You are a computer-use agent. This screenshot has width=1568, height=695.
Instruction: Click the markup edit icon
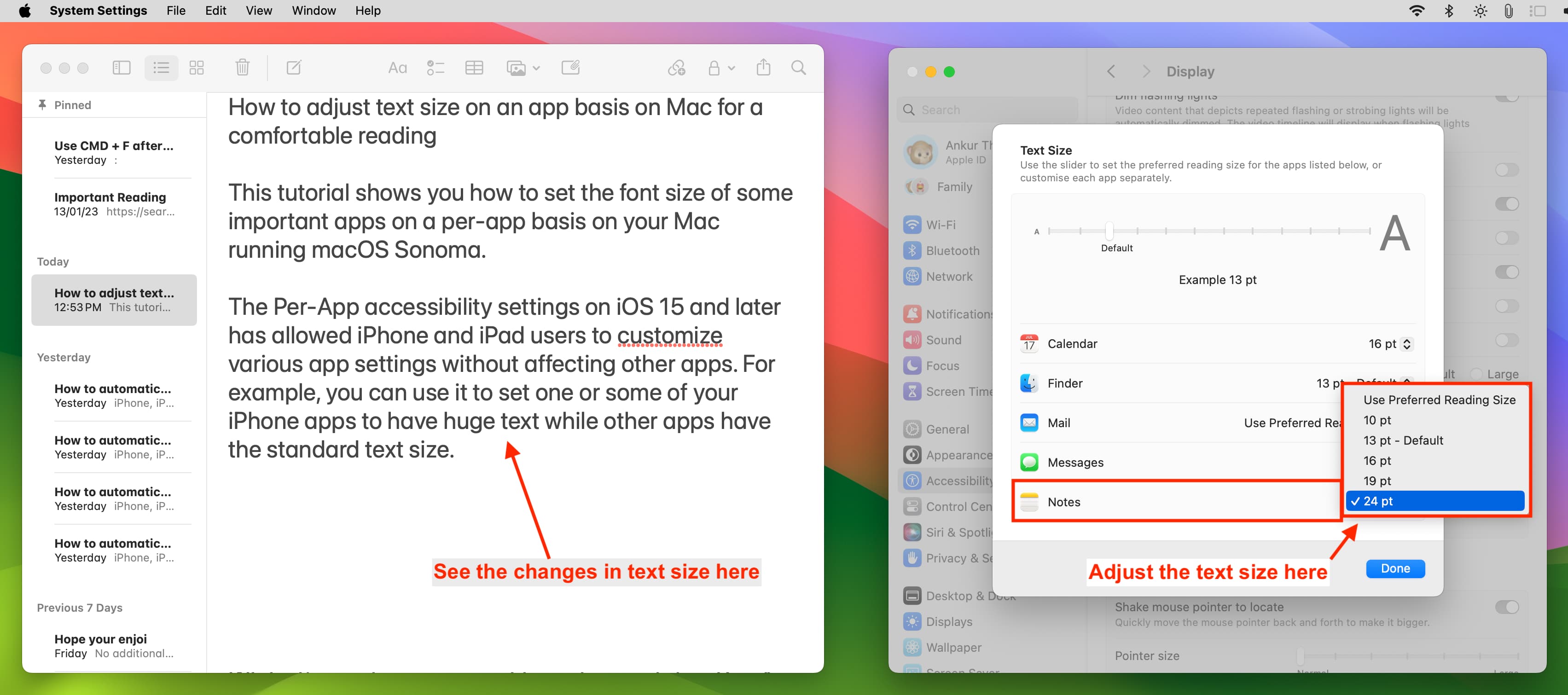tap(570, 68)
